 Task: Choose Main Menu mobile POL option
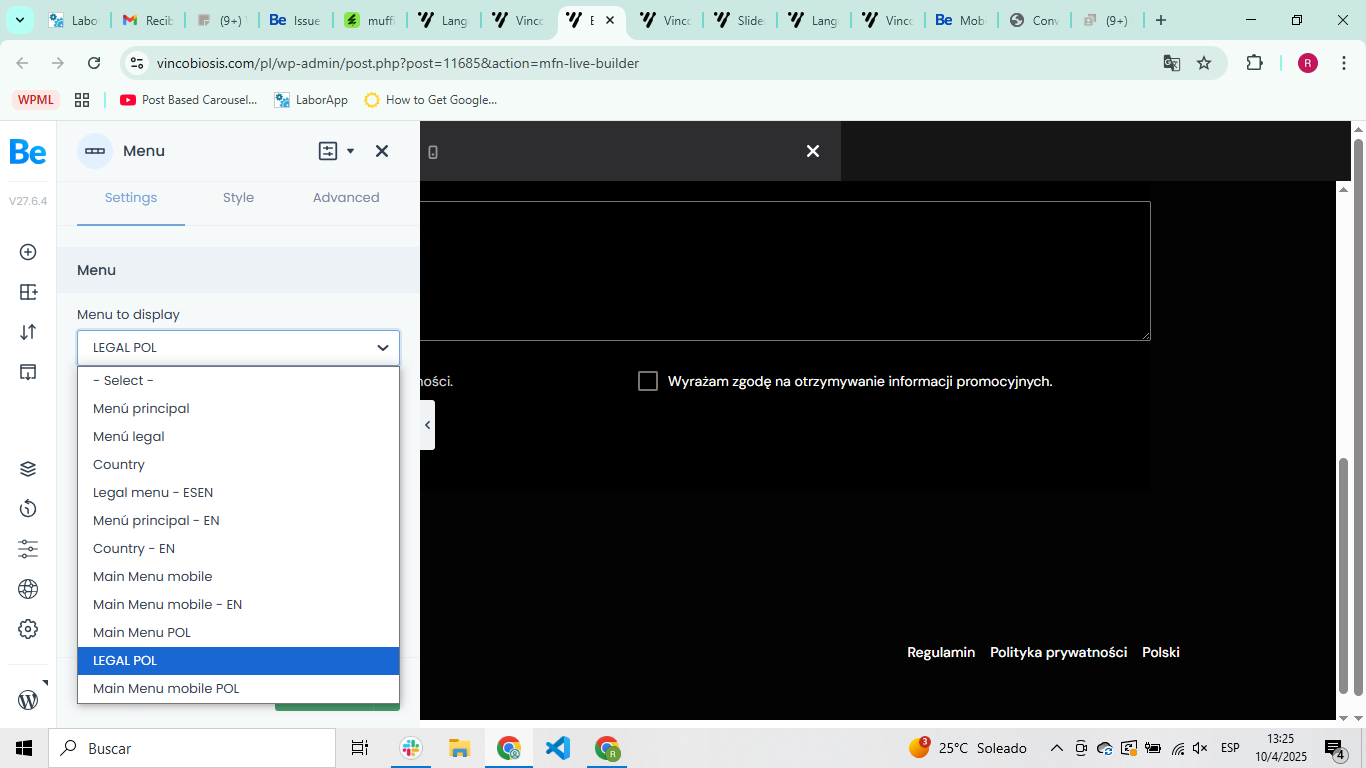(166, 688)
